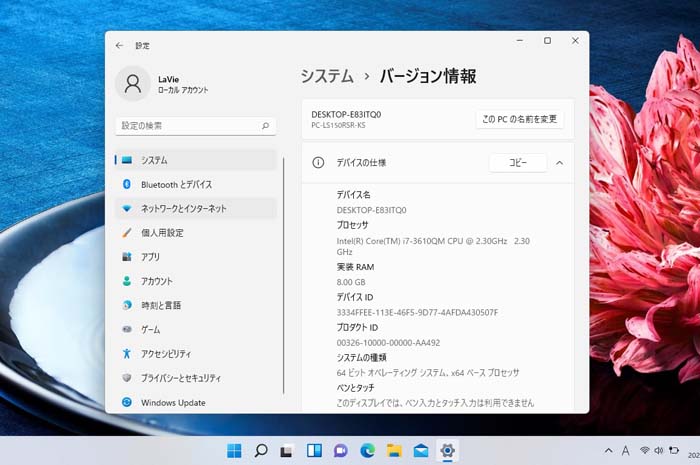Open 時刻と言語 settings page
This screenshot has height=465, width=700.
[x=196, y=305]
